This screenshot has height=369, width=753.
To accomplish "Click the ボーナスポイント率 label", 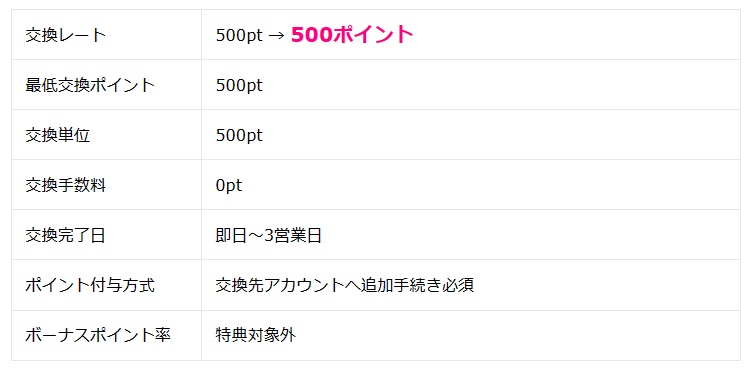I will pyautogui.click(x=98, y=335).
